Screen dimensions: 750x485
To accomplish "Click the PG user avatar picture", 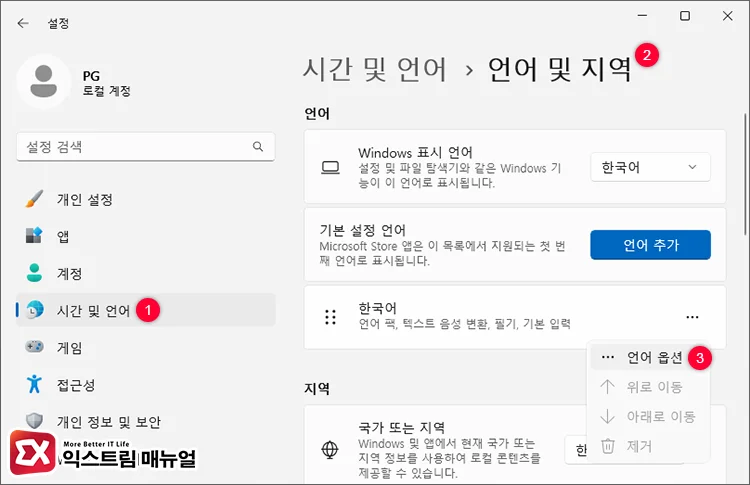I will point(44,81).
